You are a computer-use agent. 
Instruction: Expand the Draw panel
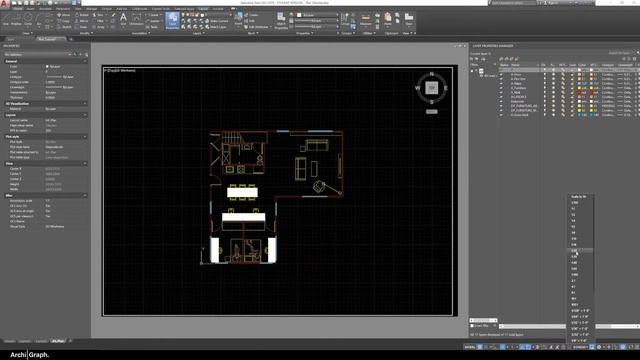click(27, 33)
